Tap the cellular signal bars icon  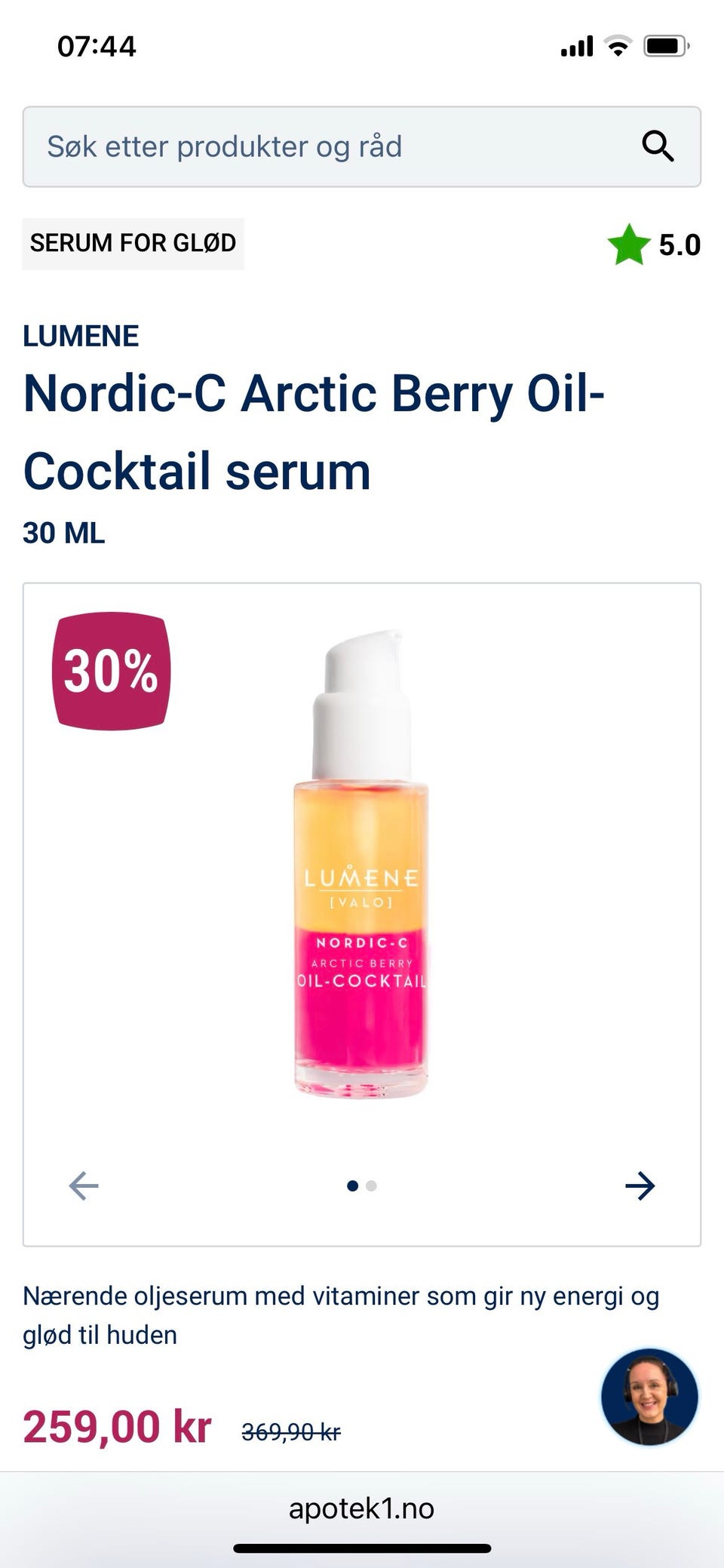pyautogui.click(x=577, y=46)
